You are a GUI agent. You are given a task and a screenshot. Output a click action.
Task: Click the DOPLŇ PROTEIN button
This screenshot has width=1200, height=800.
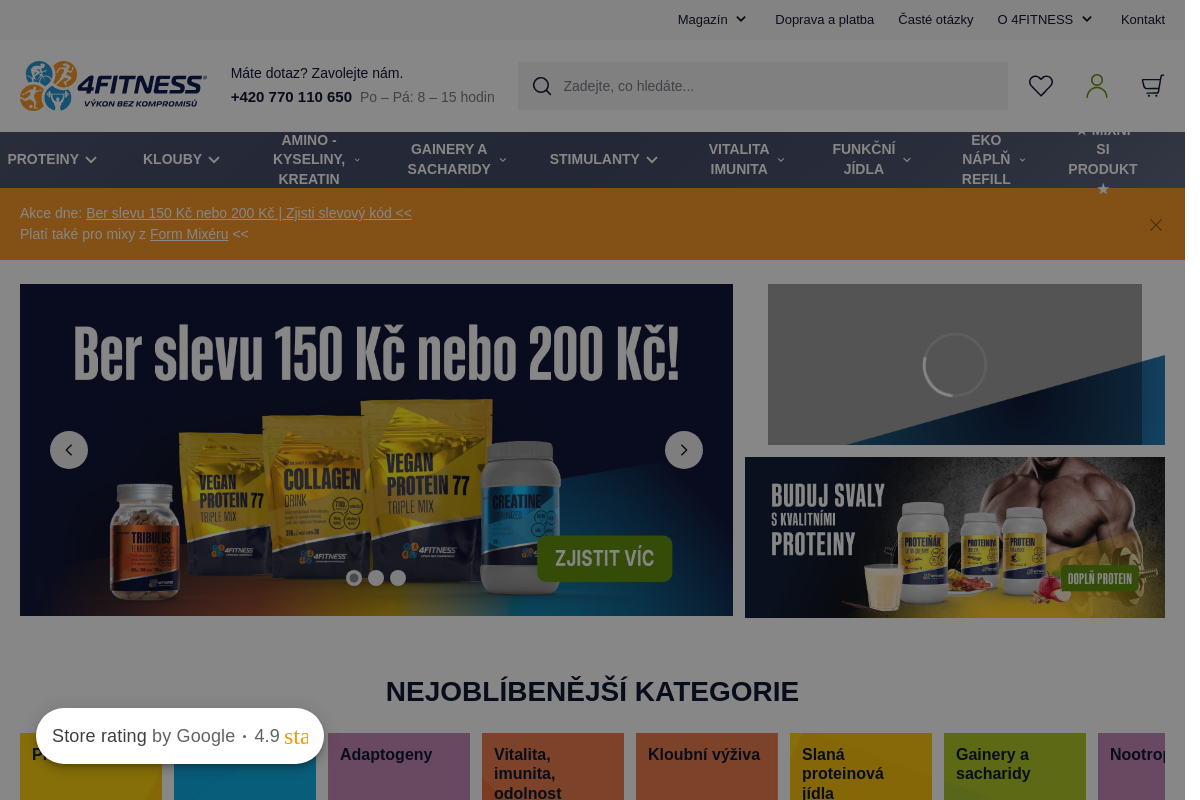(x=1100, y=578)
